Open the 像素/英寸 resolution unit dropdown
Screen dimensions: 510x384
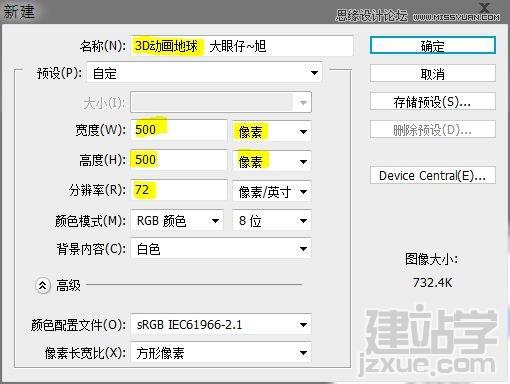(272, 191)
